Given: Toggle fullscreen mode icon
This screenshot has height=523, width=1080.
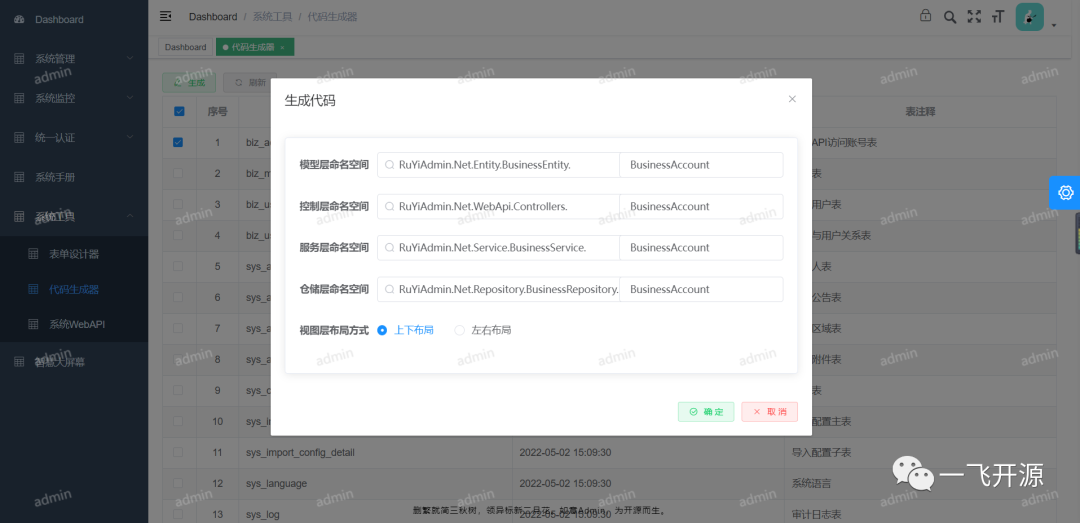Looking at the screenshot, I should [x=974, y=17].
